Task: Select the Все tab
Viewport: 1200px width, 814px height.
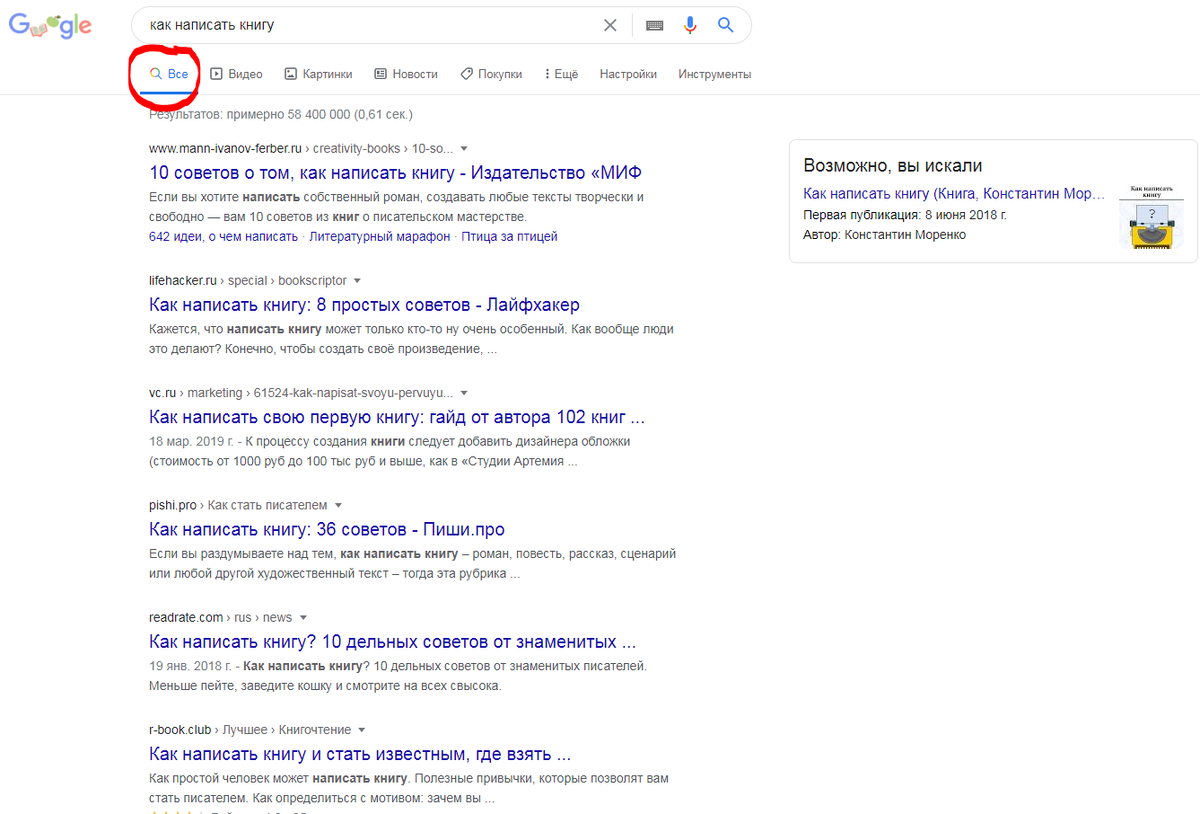Action: (169, 74)
